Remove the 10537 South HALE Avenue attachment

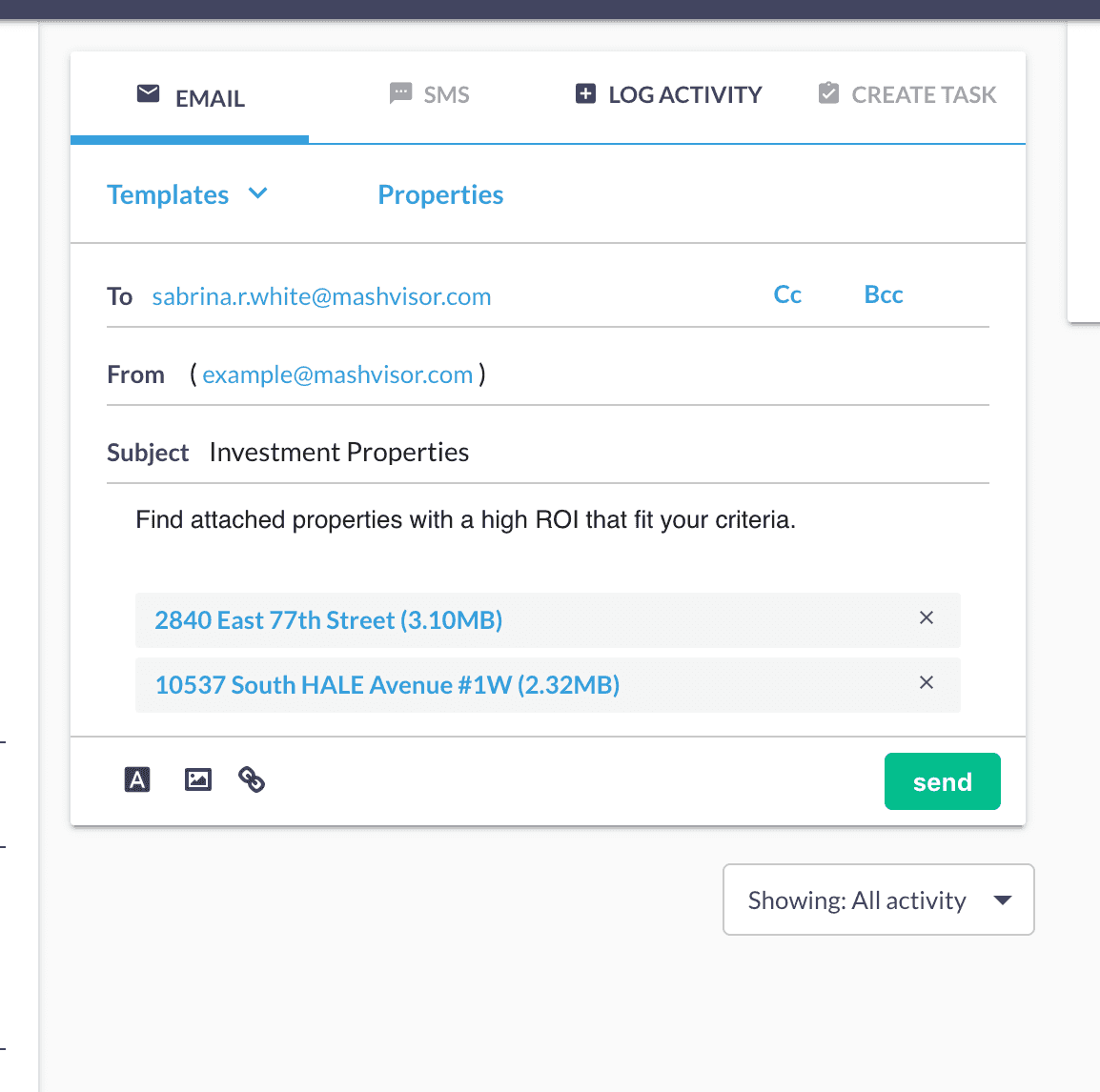click(x=926, y=683)
